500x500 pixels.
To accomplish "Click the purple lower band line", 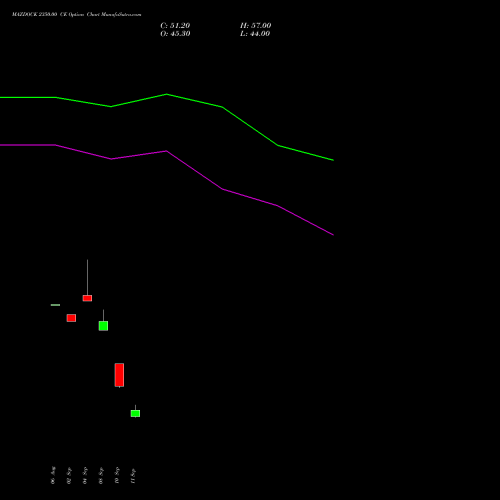I will [167, 151].
